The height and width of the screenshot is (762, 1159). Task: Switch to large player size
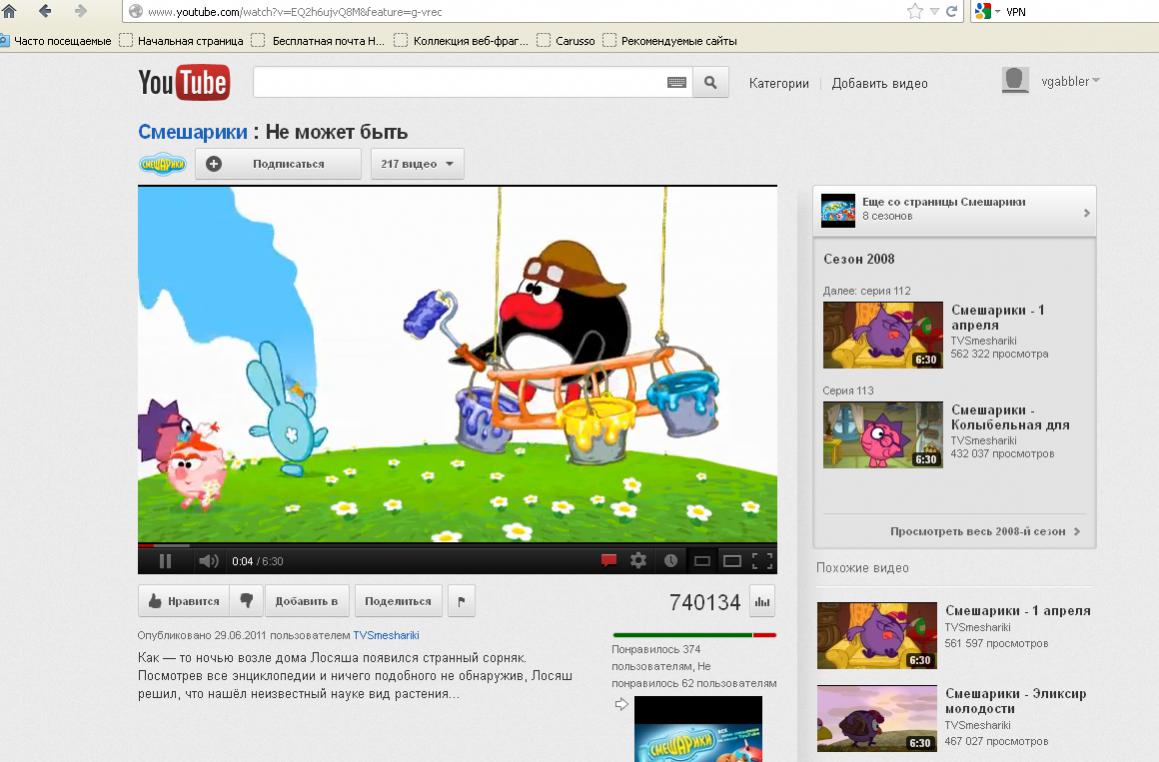click(732, 561)
